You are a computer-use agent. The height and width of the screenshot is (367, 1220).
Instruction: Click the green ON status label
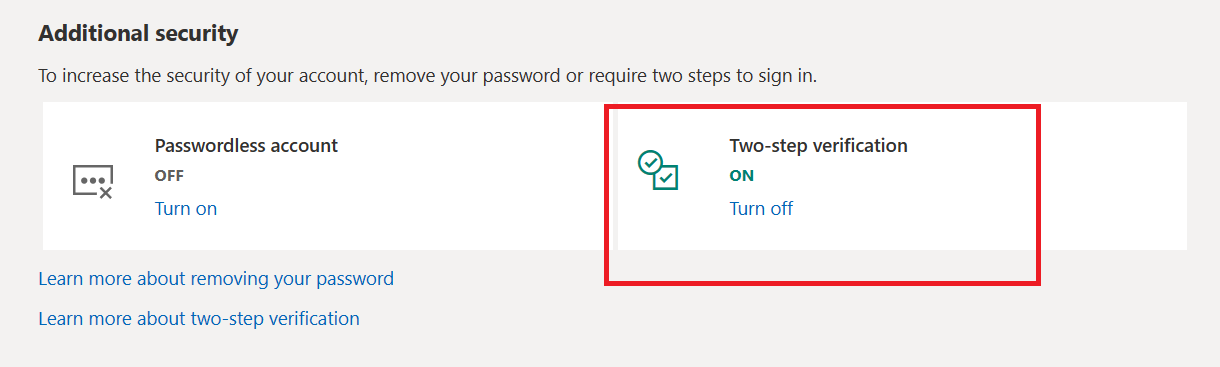click(x=742, y=175)
